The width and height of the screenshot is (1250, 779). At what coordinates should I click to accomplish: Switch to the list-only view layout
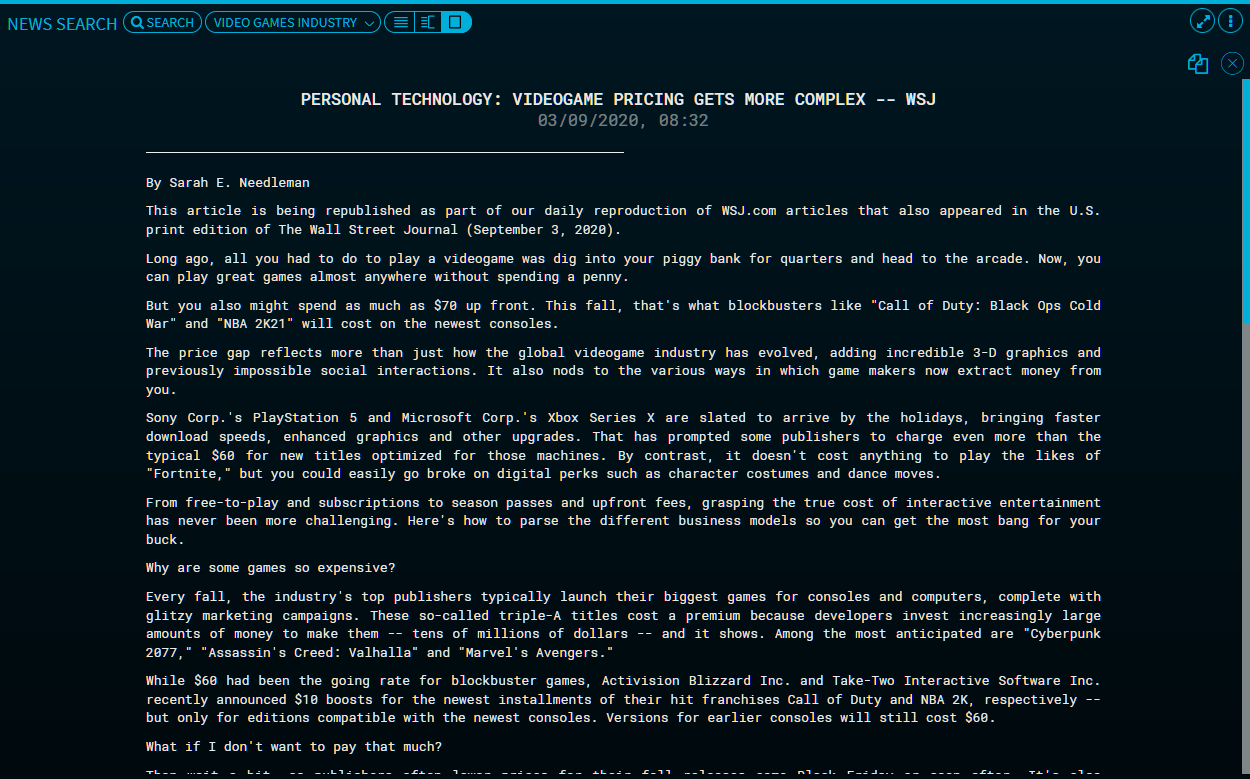click(x=400, y=22)
